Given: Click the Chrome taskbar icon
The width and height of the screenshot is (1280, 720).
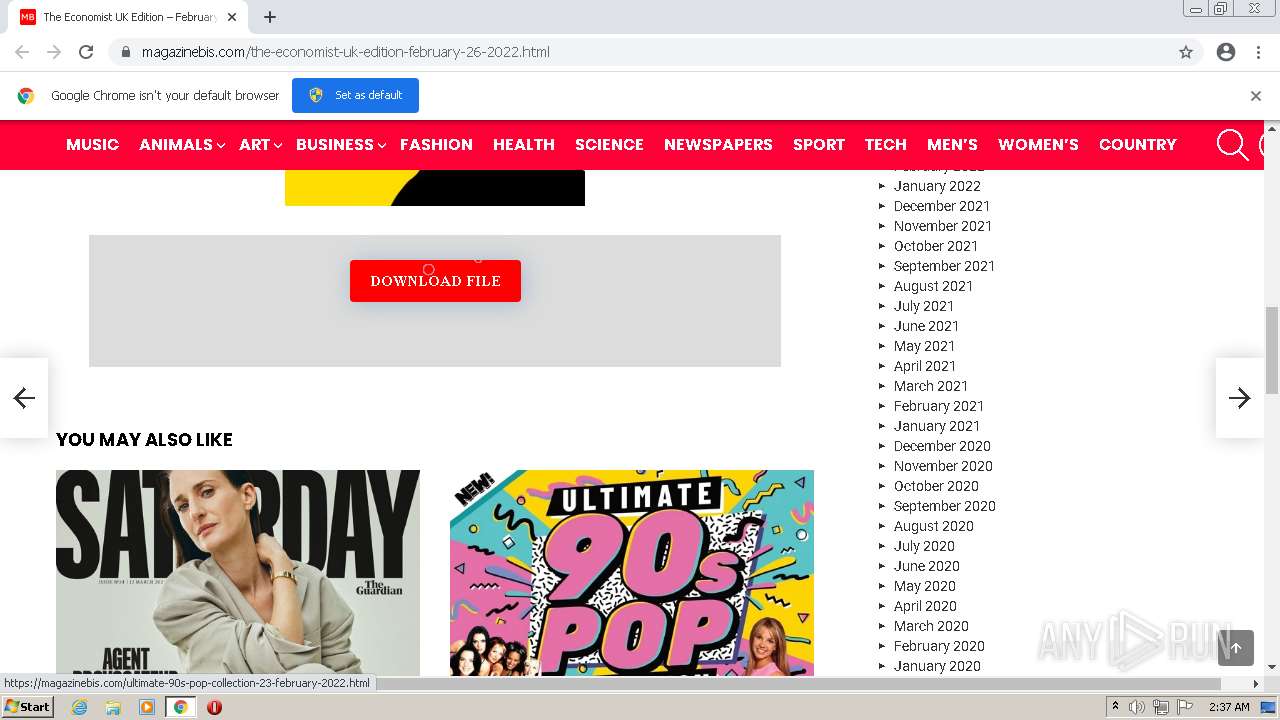Looking at the screenshot, I should coord(180,707).
